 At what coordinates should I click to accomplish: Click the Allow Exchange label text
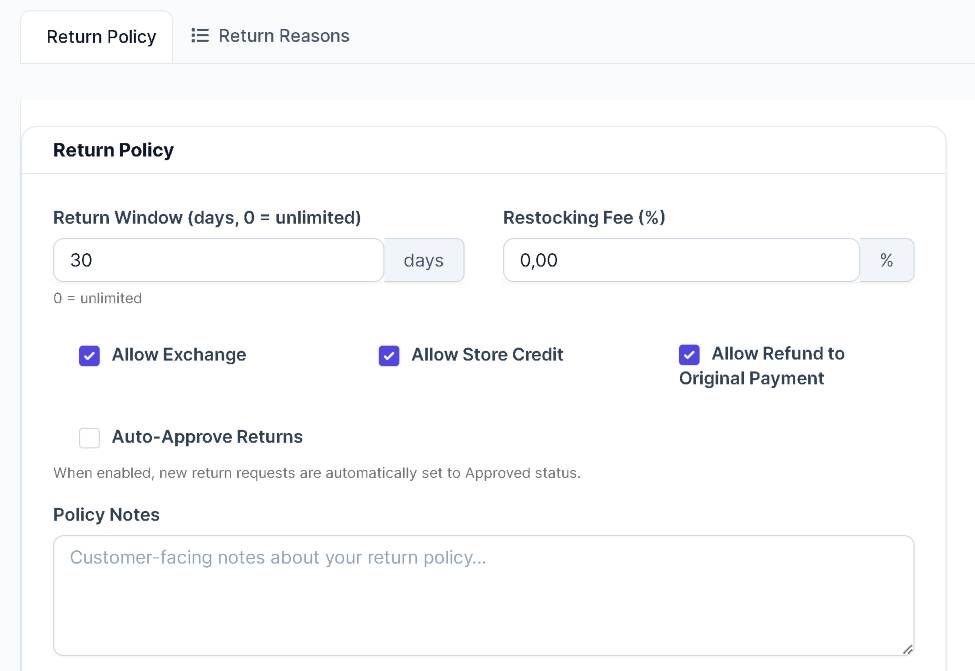[x=179, y=355]
